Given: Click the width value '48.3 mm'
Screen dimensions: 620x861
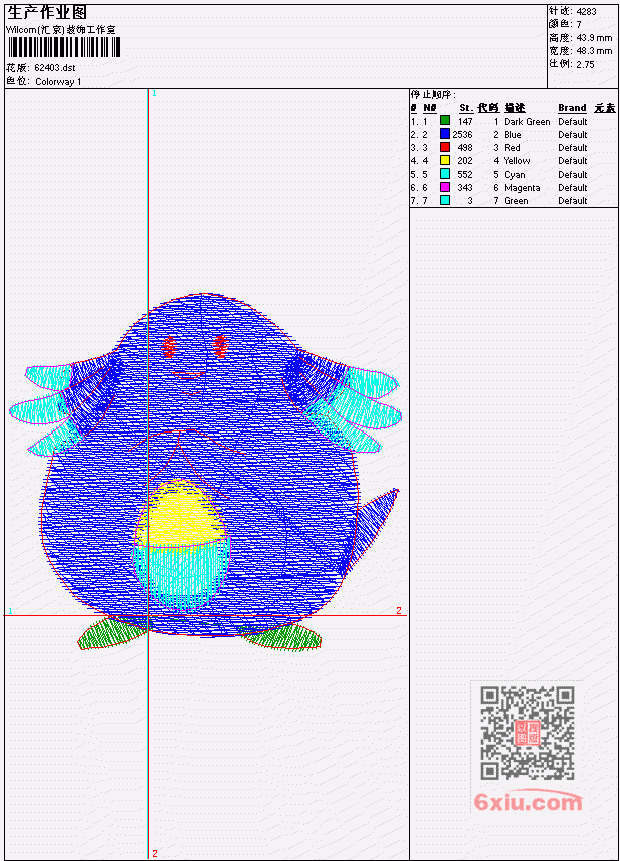Looking at the screenshot, I should pos(594,51).
